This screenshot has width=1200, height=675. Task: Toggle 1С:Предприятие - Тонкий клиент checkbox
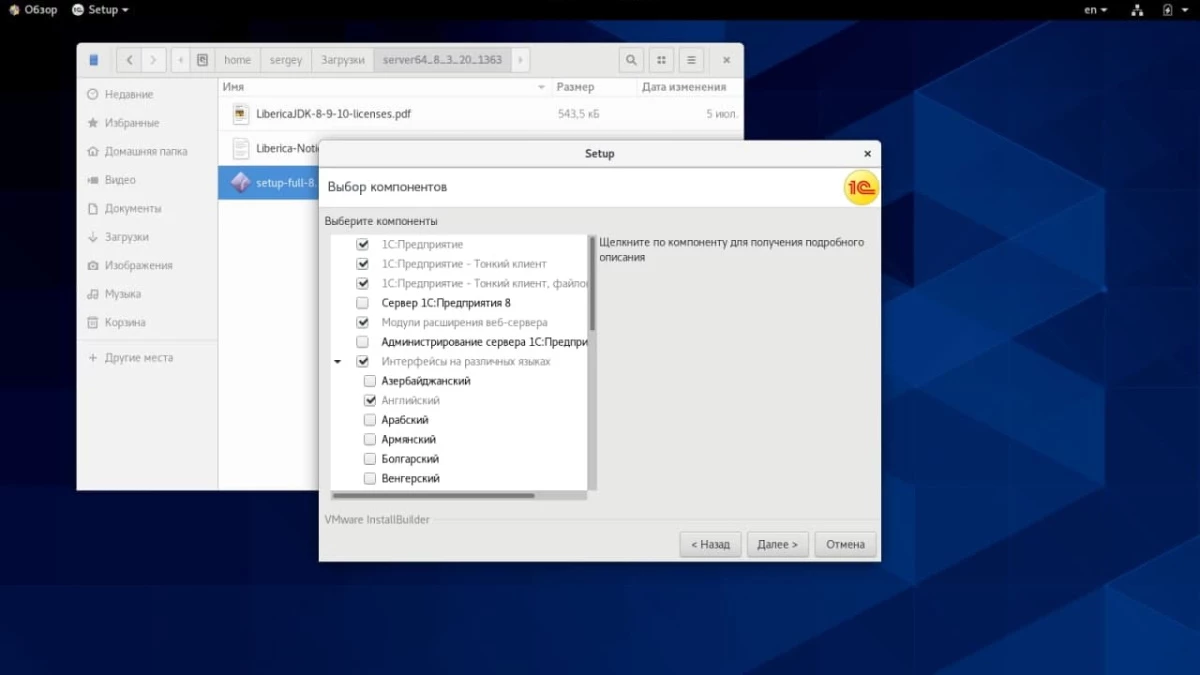pos(363,264)
